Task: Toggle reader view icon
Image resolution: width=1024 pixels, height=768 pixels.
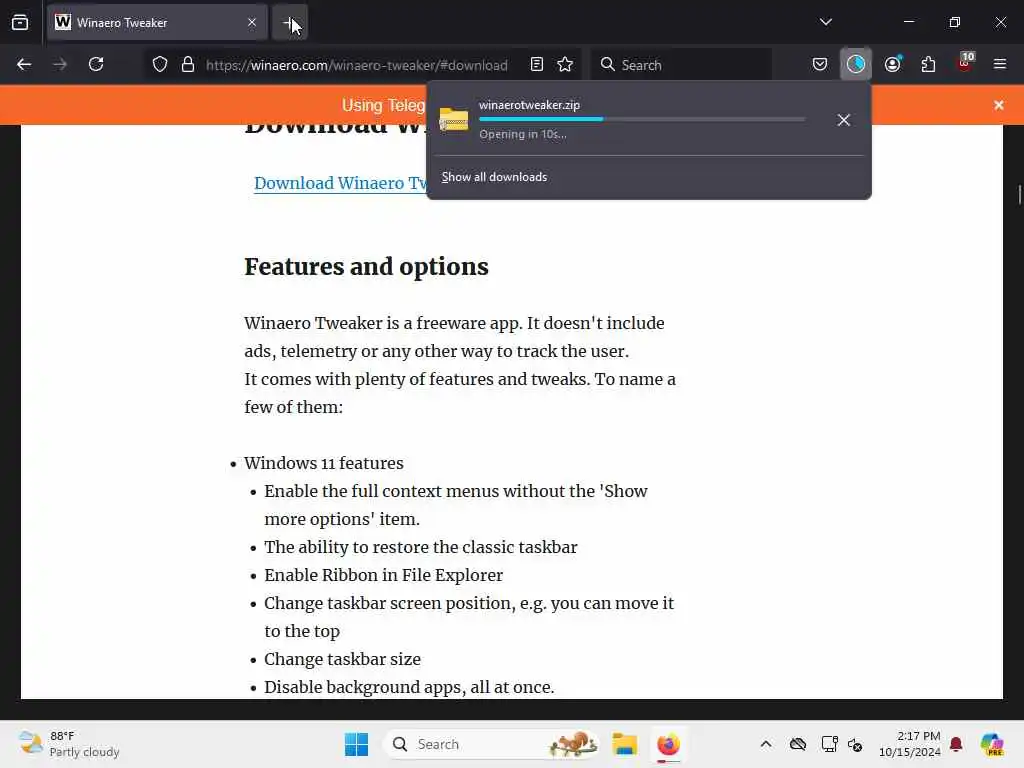Action: 537,65
